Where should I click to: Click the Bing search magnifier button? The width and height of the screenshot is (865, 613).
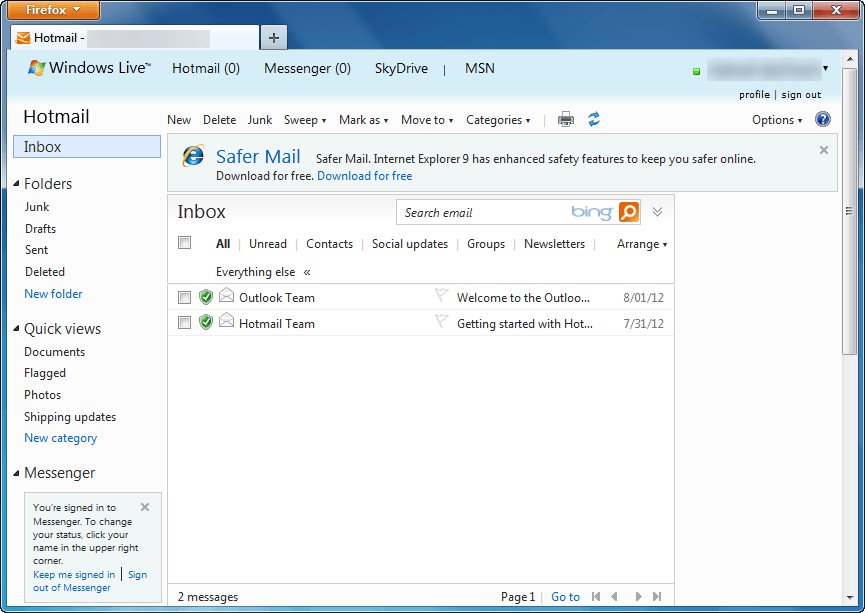(x=628, y=212)
